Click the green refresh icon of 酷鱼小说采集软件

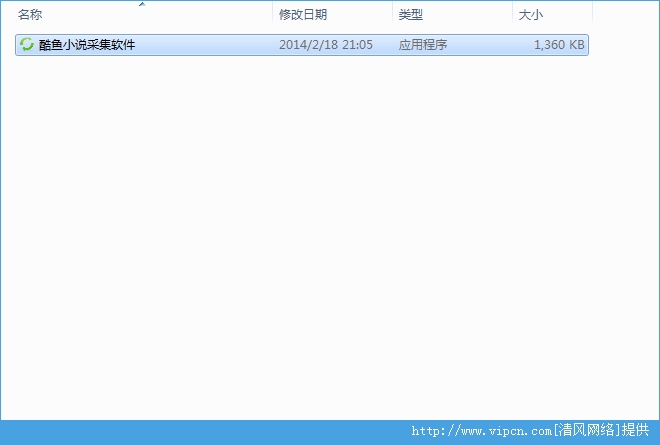click(27, 44)
